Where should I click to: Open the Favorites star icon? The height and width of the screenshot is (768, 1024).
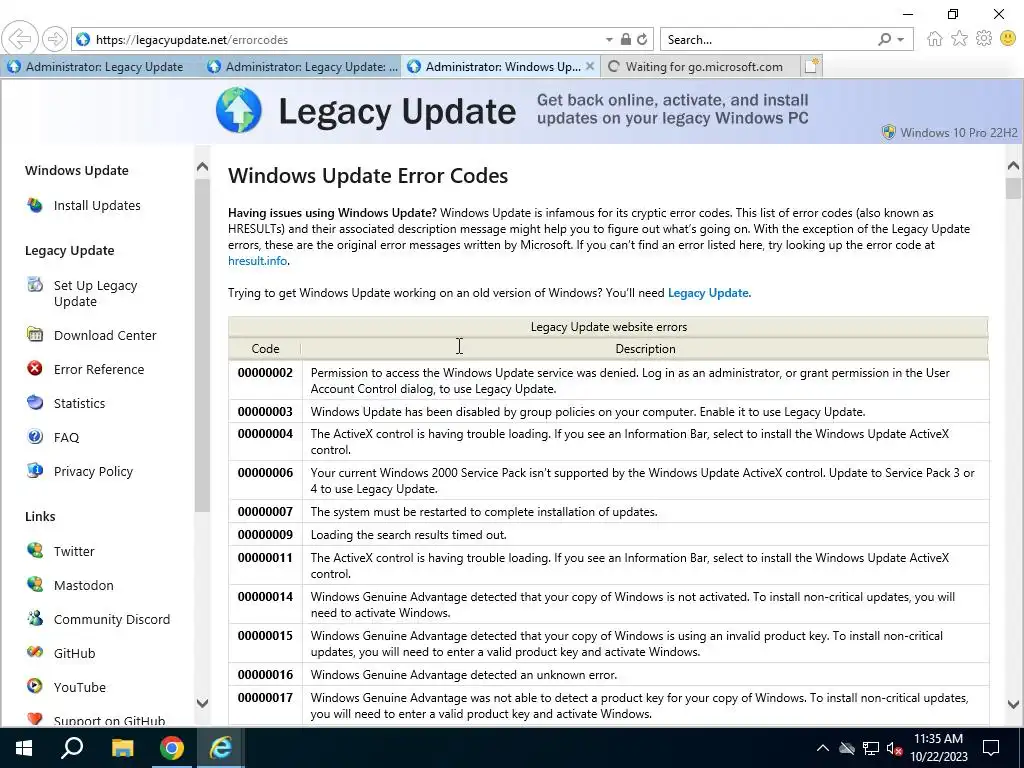pos(959,39)
